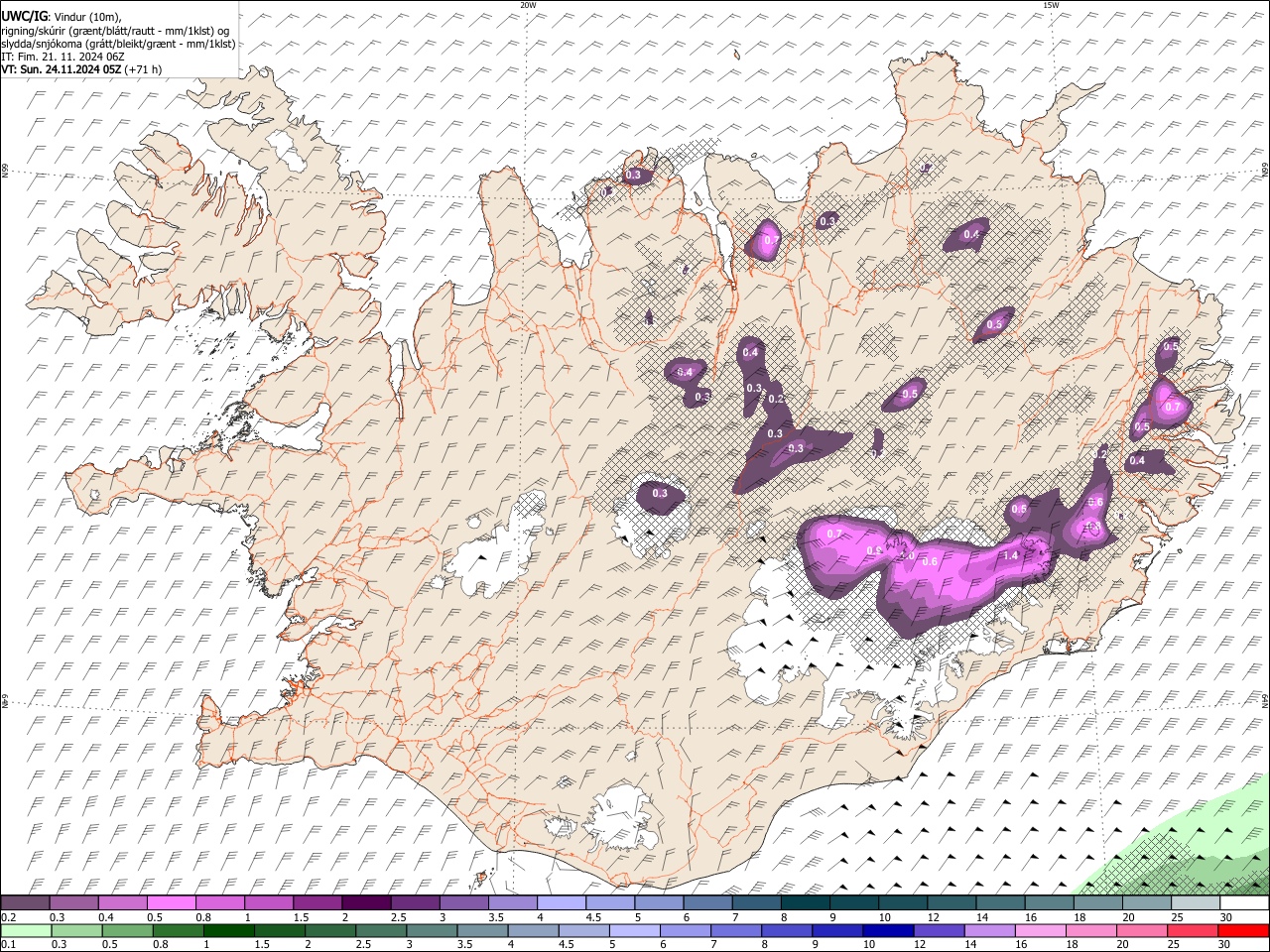Select the bottom legend pink swatch starting at 20
This screenshot has height=952, width=1270.
coord(1140,930)
